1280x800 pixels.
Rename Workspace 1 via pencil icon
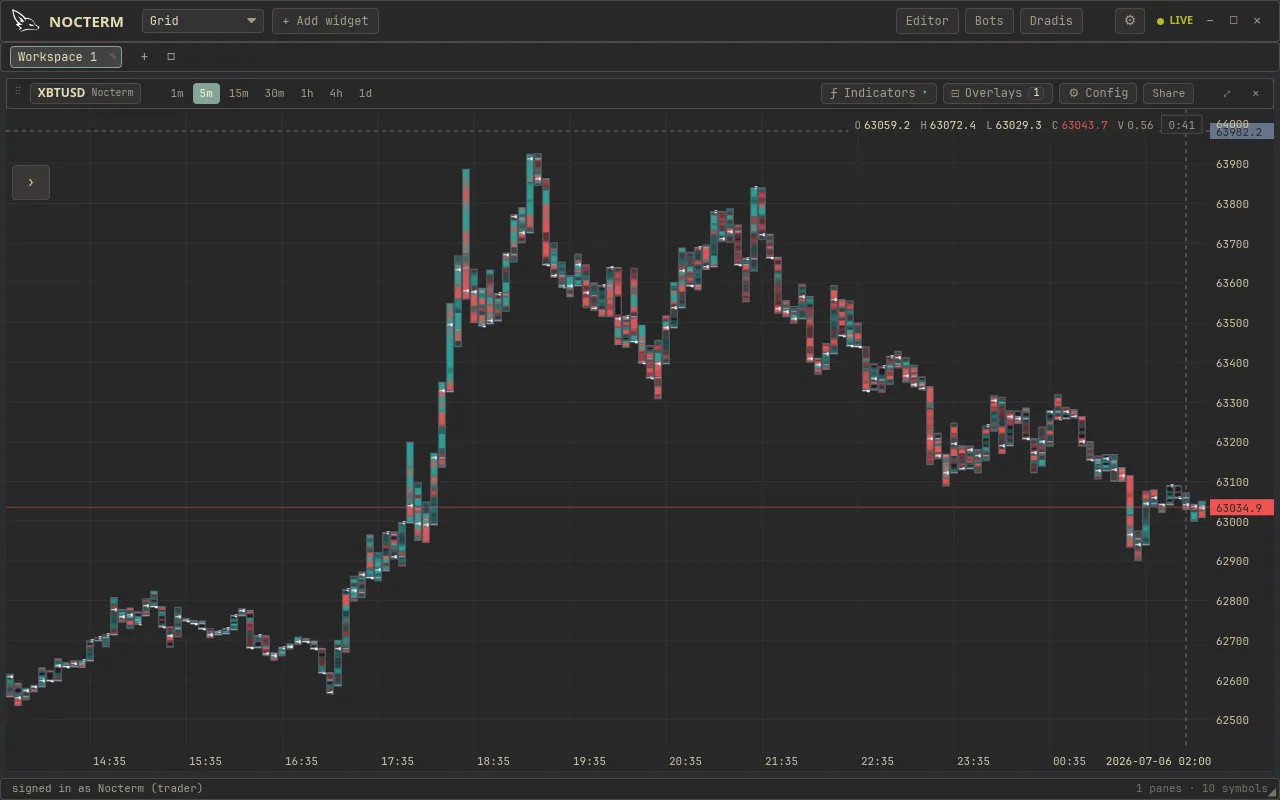(112, 57)
